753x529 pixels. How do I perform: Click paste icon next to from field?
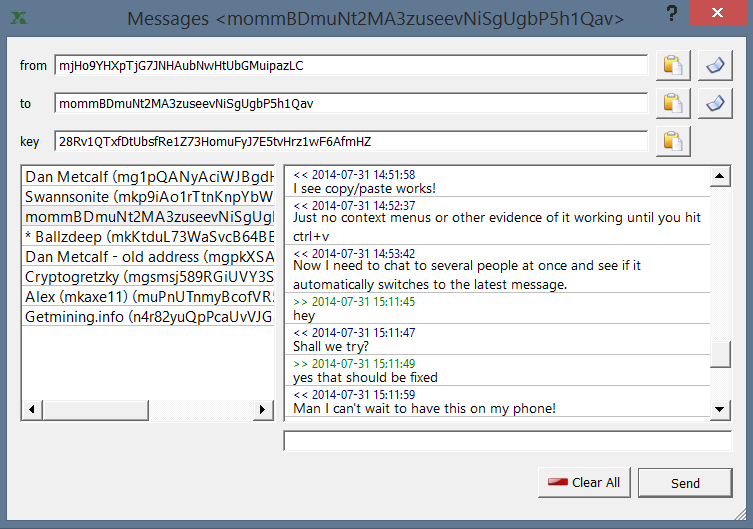click(673, 65)
